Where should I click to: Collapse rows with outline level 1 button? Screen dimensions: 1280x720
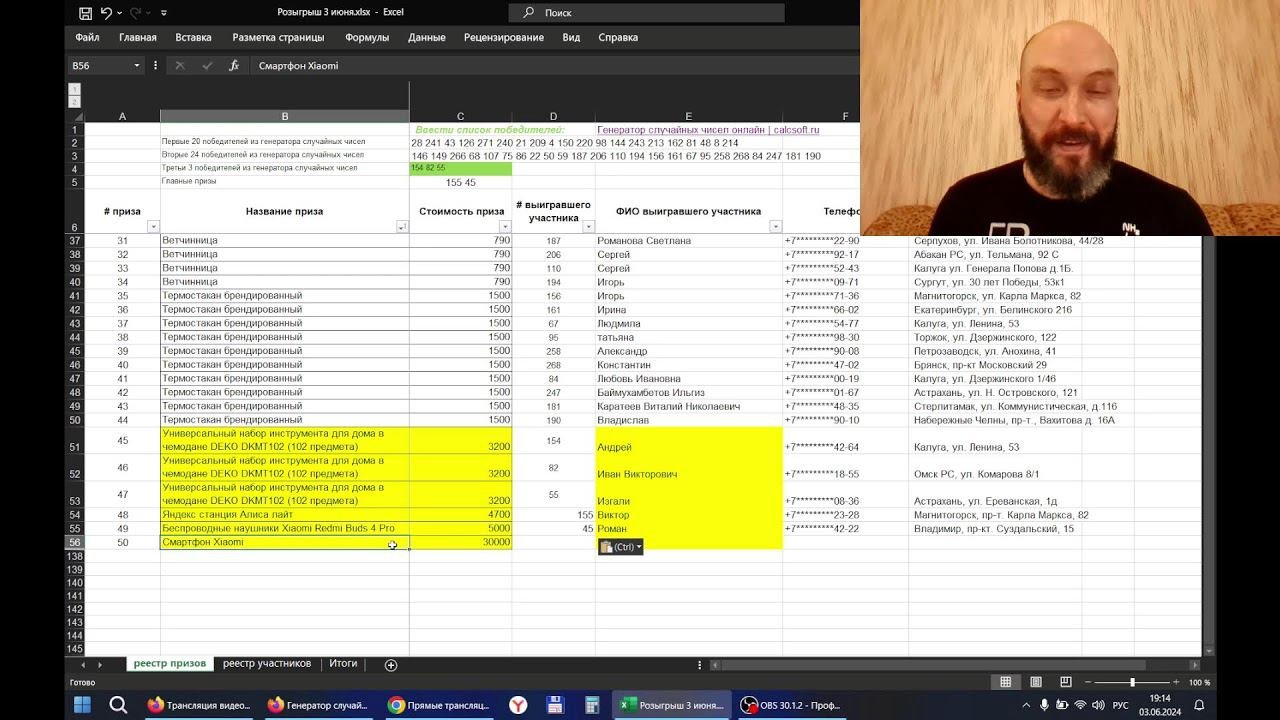pyautogui.click(x=74, y=89)
